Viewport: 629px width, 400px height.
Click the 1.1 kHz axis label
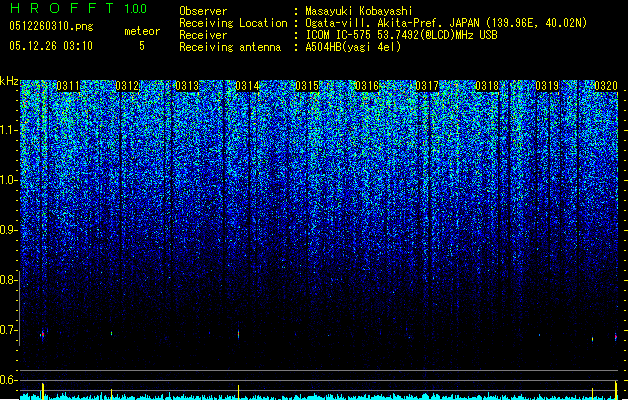(x=9, y=130)
